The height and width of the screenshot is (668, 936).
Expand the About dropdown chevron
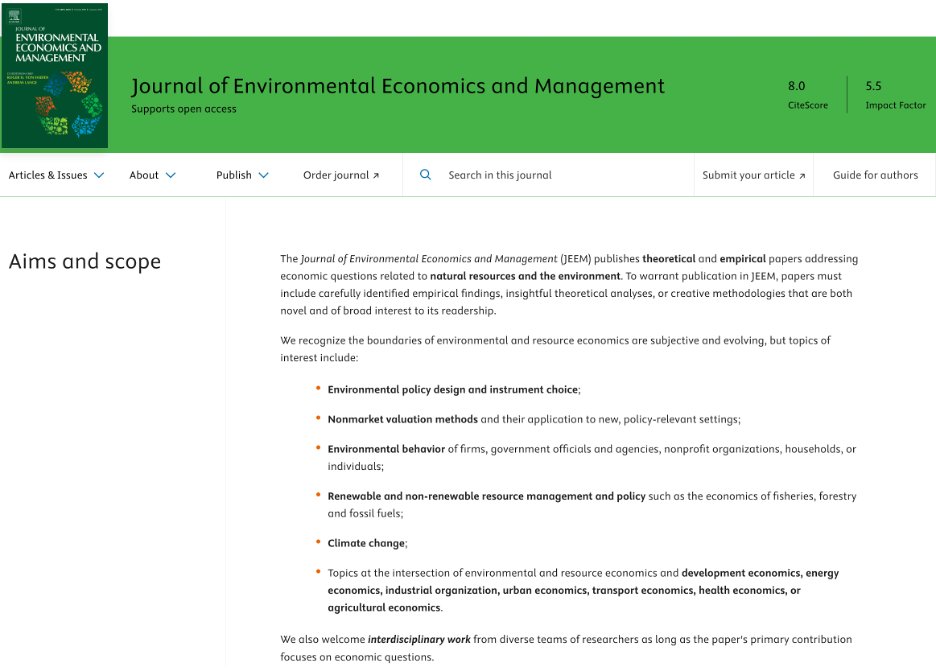pyautogui.click(x=171, y=176)
